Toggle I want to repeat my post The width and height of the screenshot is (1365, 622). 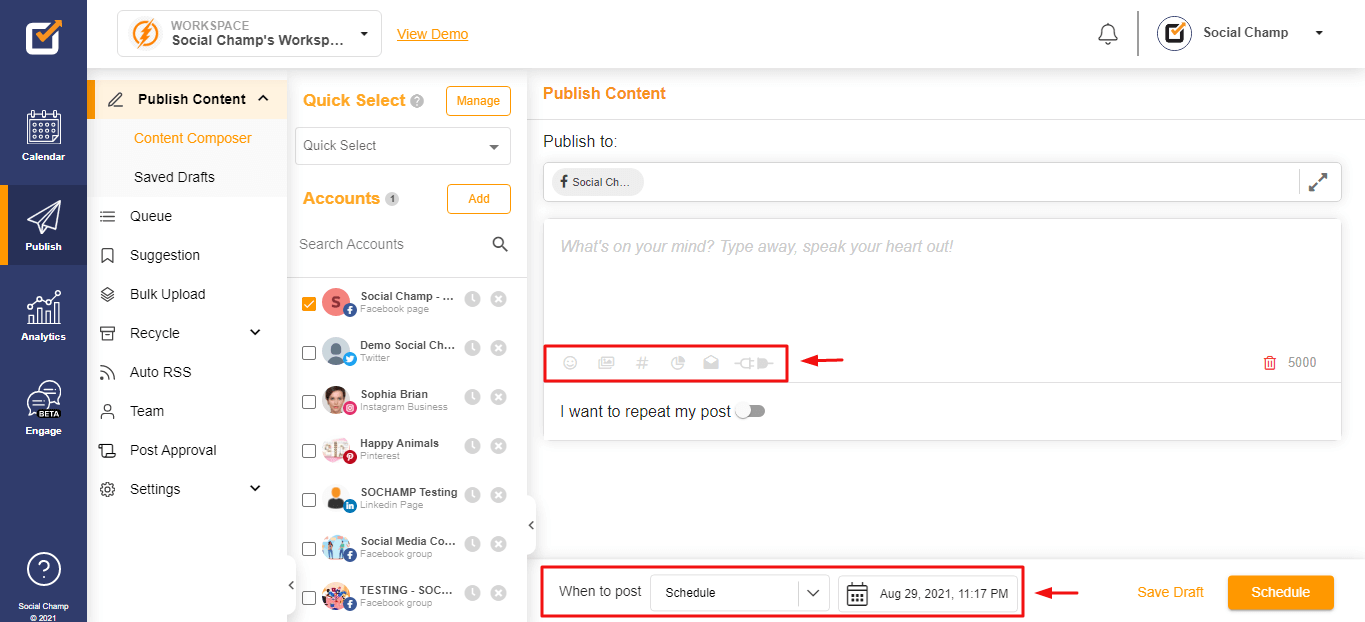tap(750, 411)
